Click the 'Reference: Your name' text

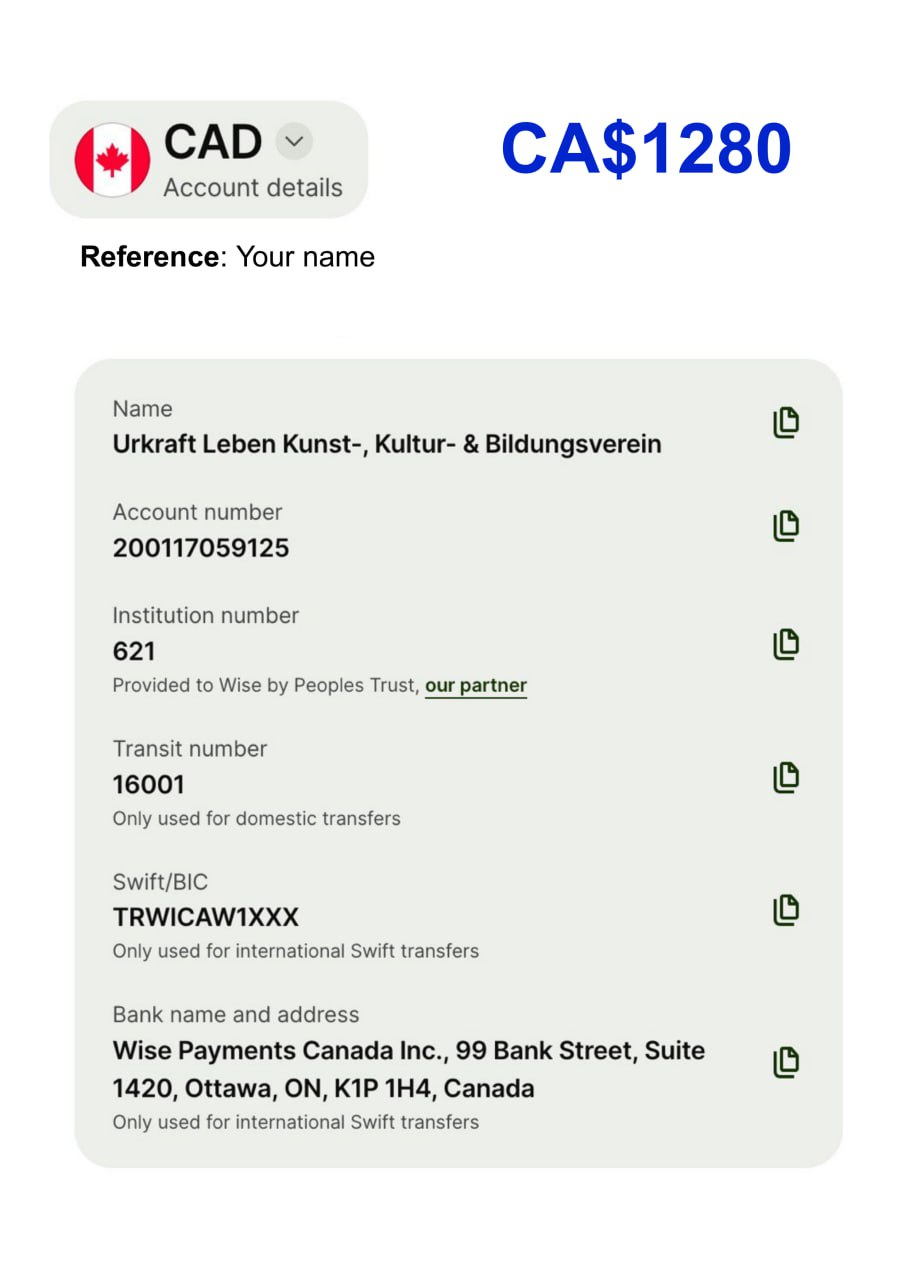pos(228,257)
